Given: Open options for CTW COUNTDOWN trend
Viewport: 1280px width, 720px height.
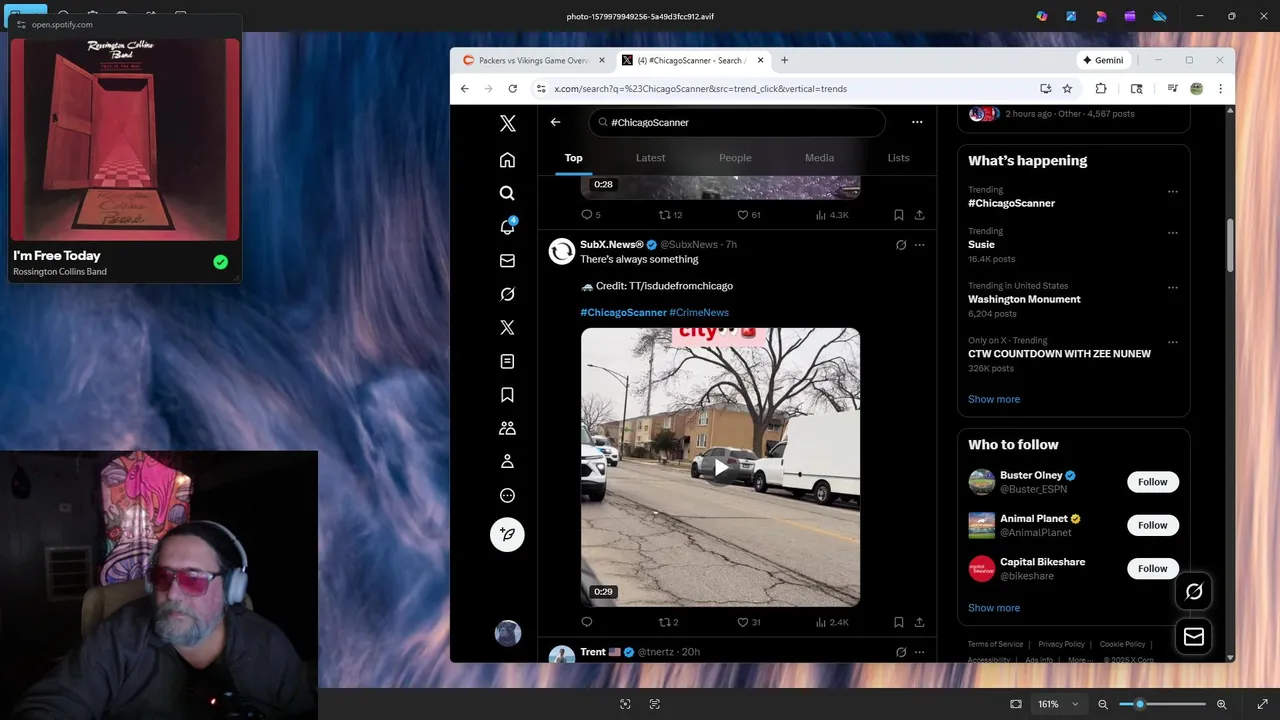Looking at the screenshot, I should (x=1173, y=342).
